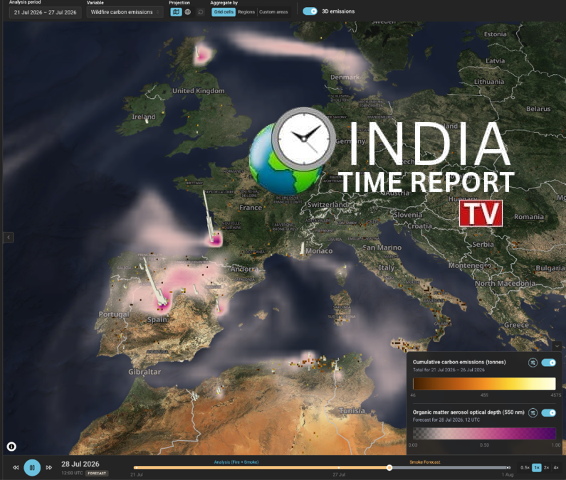Pause the timeline playback
566x480 pixels.
coord(32,467)
